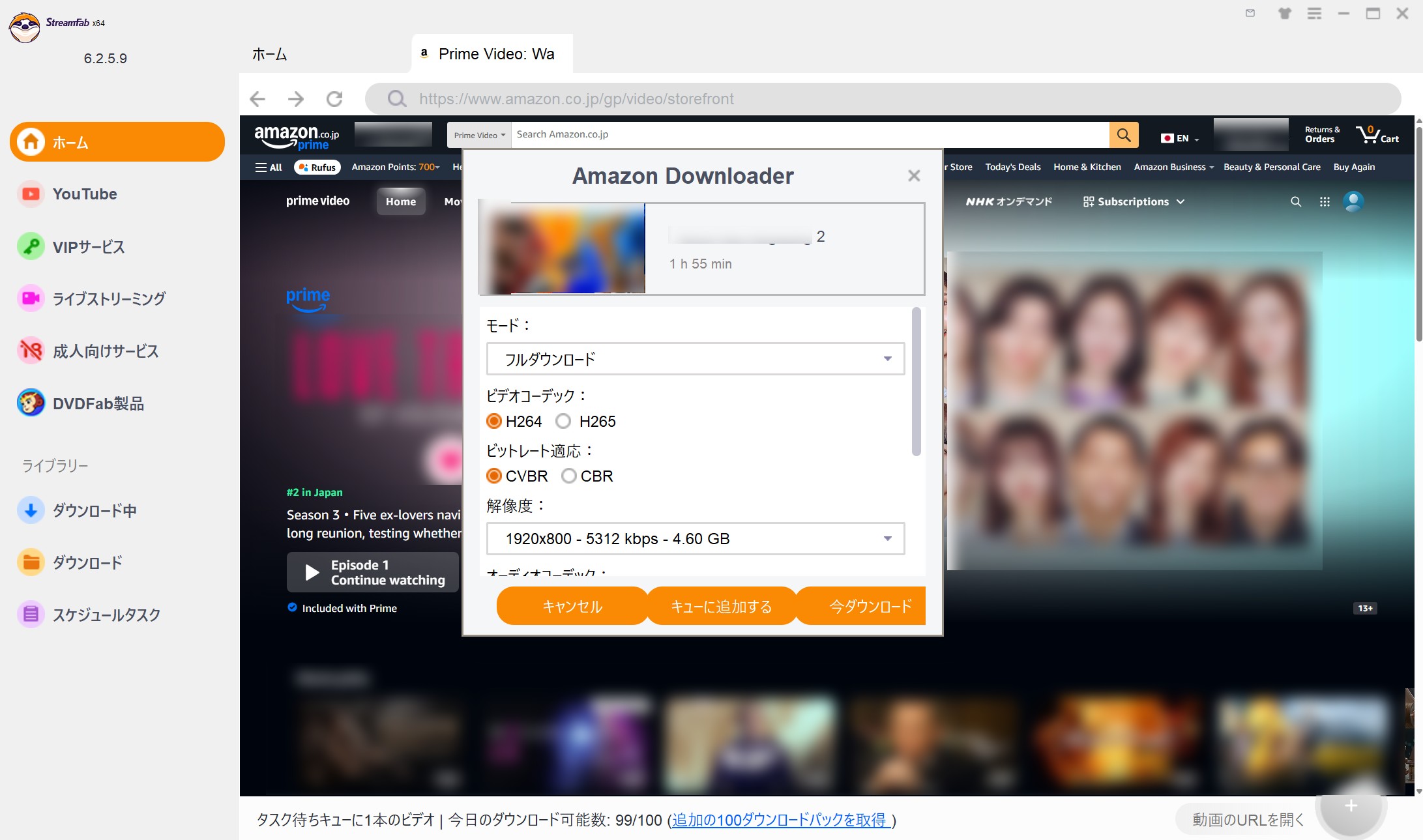Click the 追加の100ダウンロードパックを取得 link
The image size is (1423, 840).
780,820
